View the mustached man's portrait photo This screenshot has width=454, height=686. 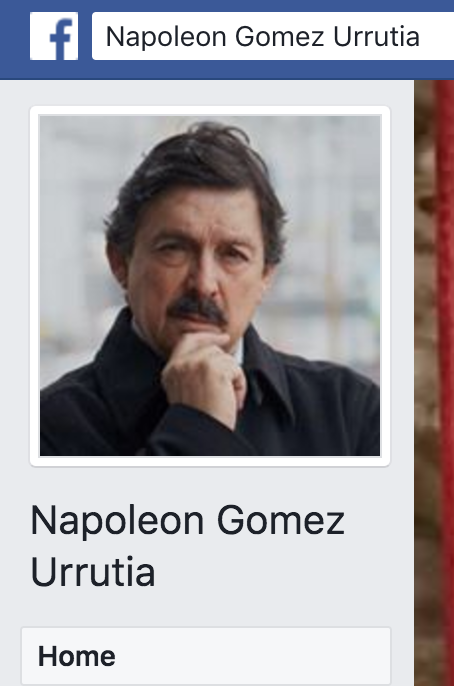(x=210, y=286)
